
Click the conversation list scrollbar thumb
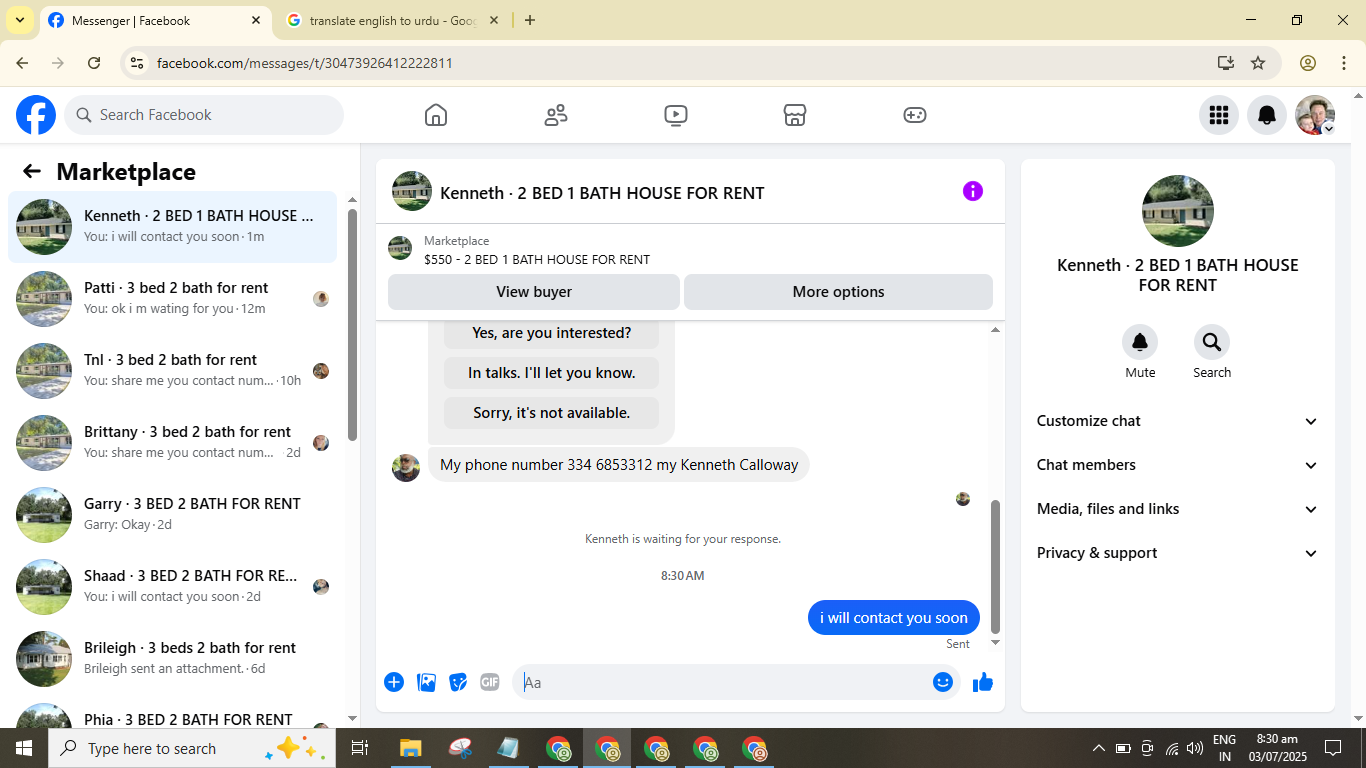pyautogui.click(x=352, y=325)
